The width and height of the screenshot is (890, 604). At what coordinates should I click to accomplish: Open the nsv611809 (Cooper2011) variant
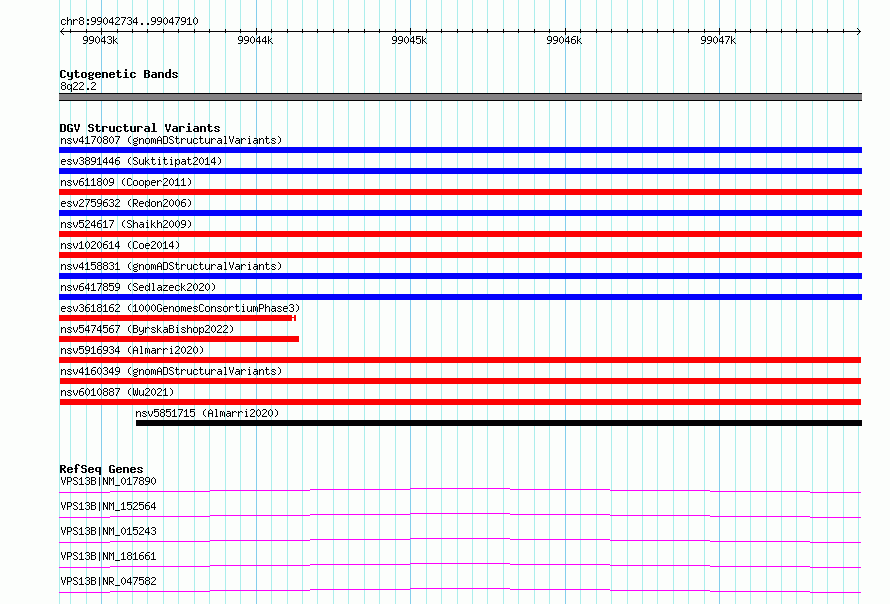(x=126, y=182)
